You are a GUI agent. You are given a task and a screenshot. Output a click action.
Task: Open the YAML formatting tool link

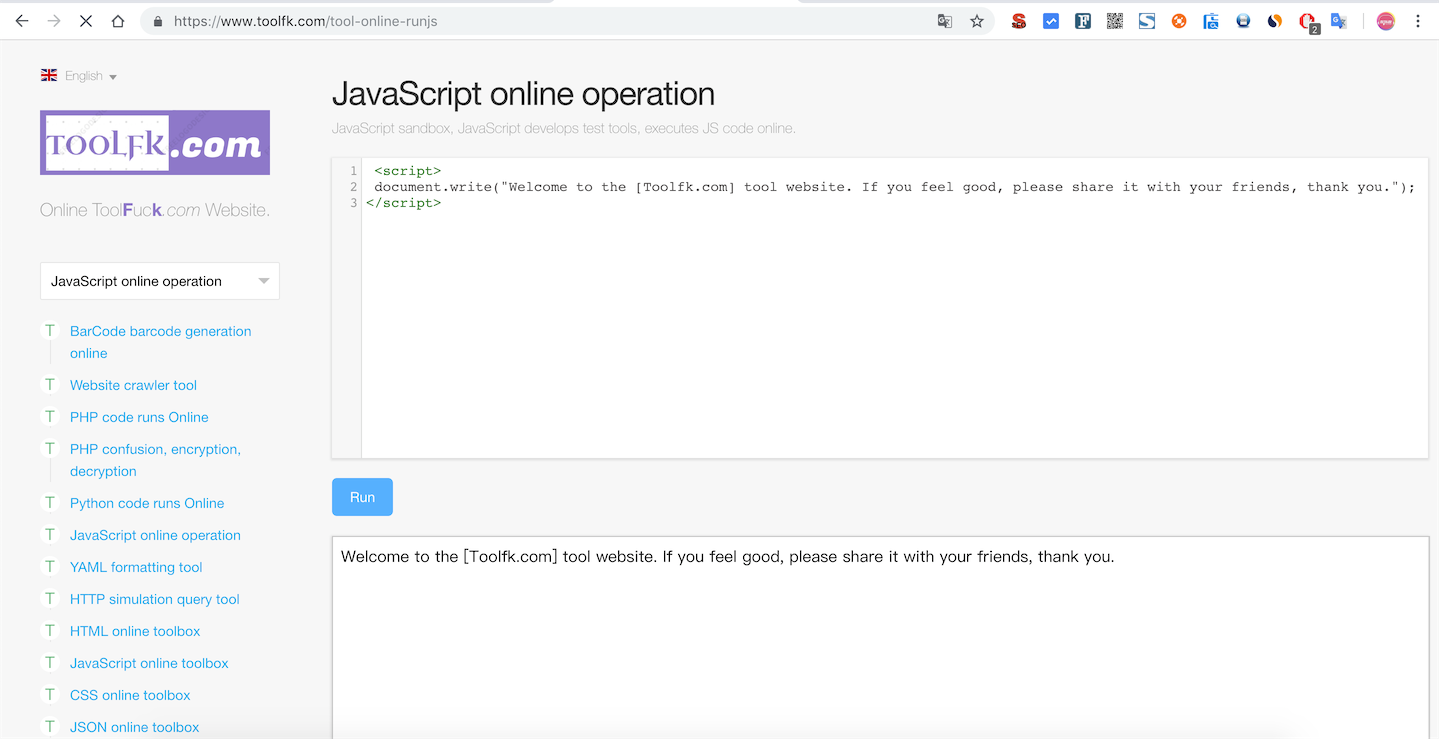[x=136, y=567]
